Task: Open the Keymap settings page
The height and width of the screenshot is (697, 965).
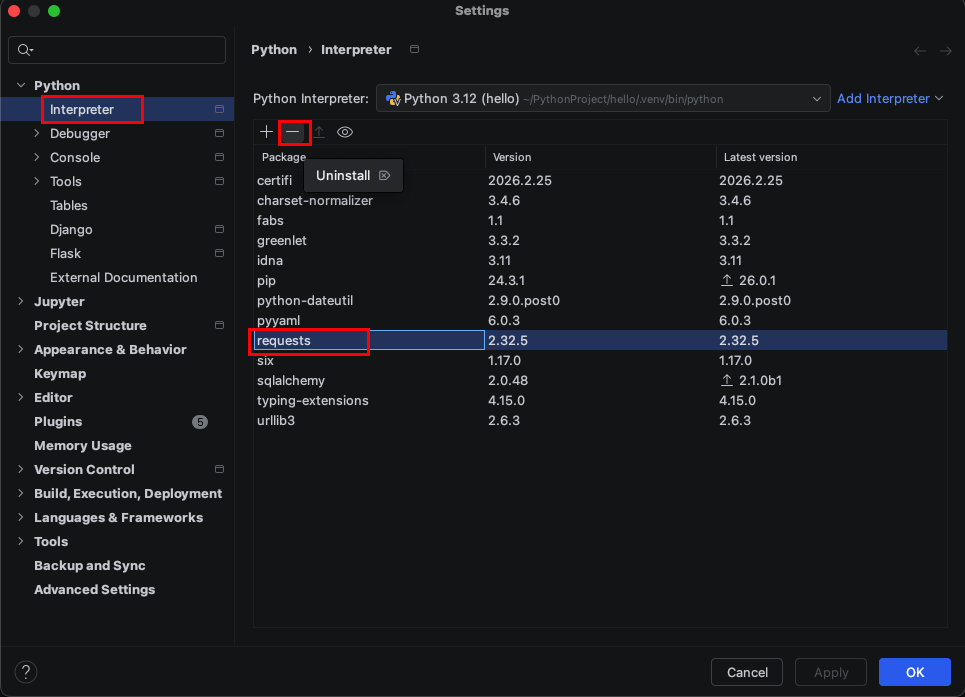Action: 60,374
